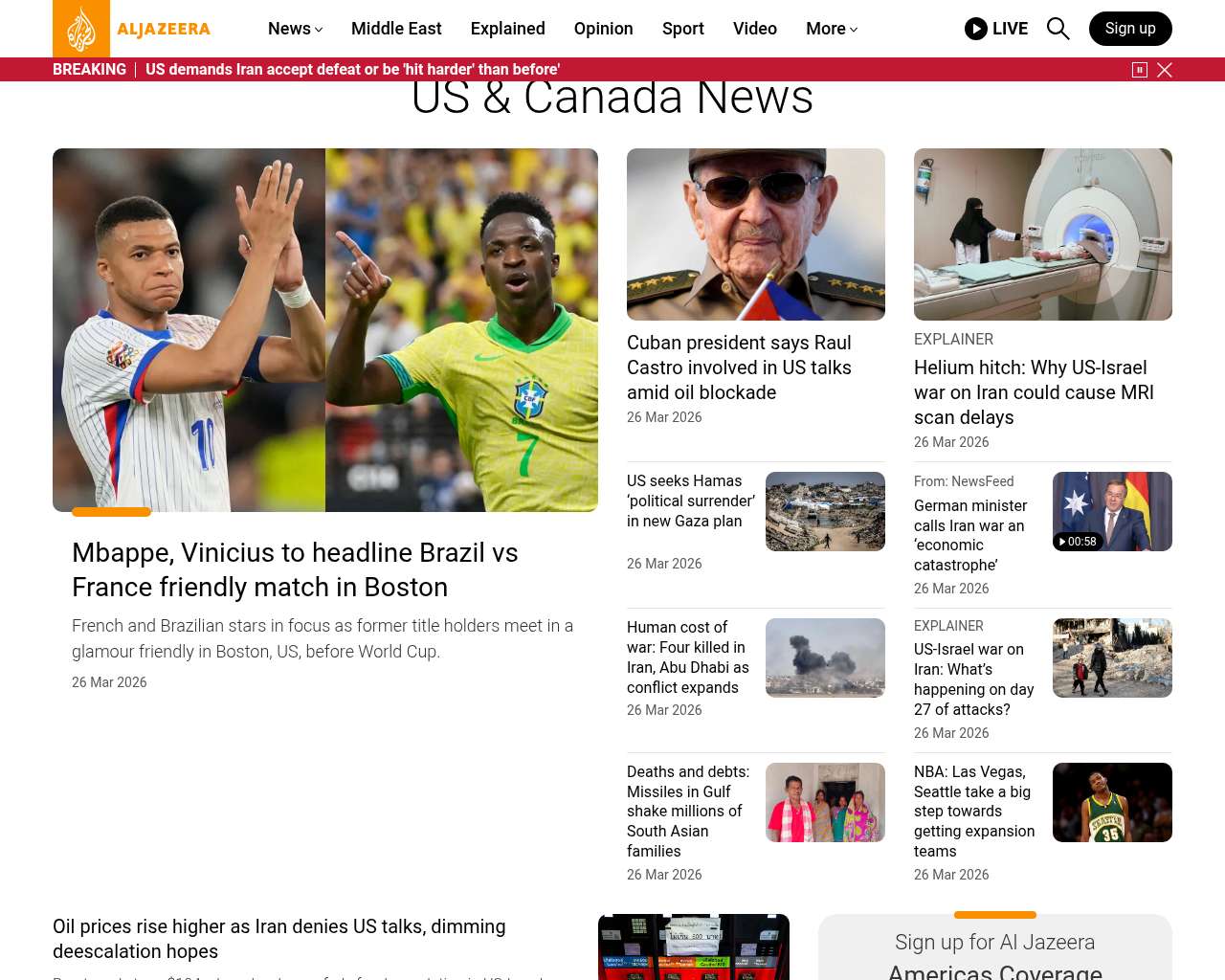Play the 00:58 German minister video
Screen dimensions: 1225x980
click(x=1112, y=511)
